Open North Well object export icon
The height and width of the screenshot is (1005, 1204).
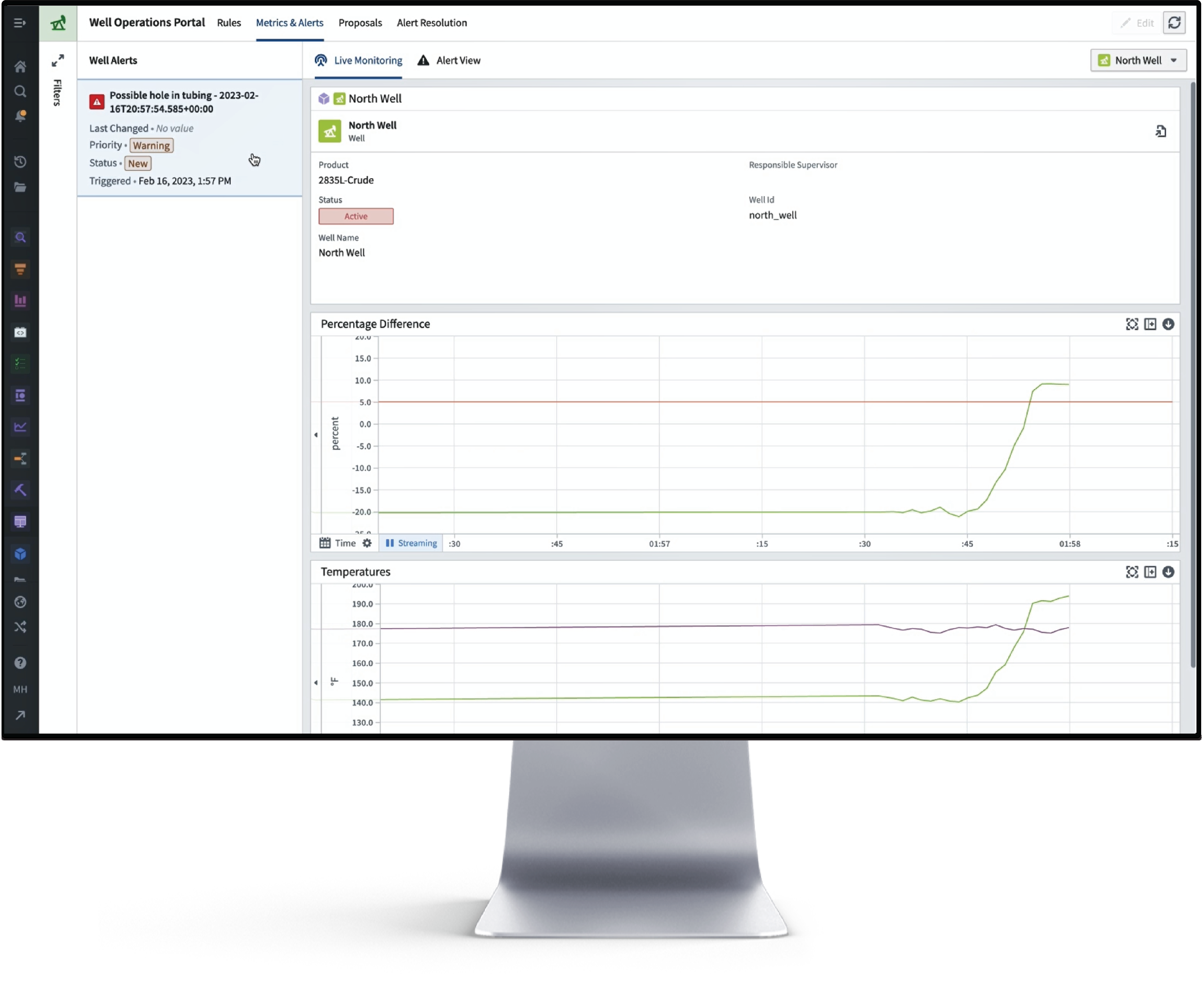[1161, 131]
